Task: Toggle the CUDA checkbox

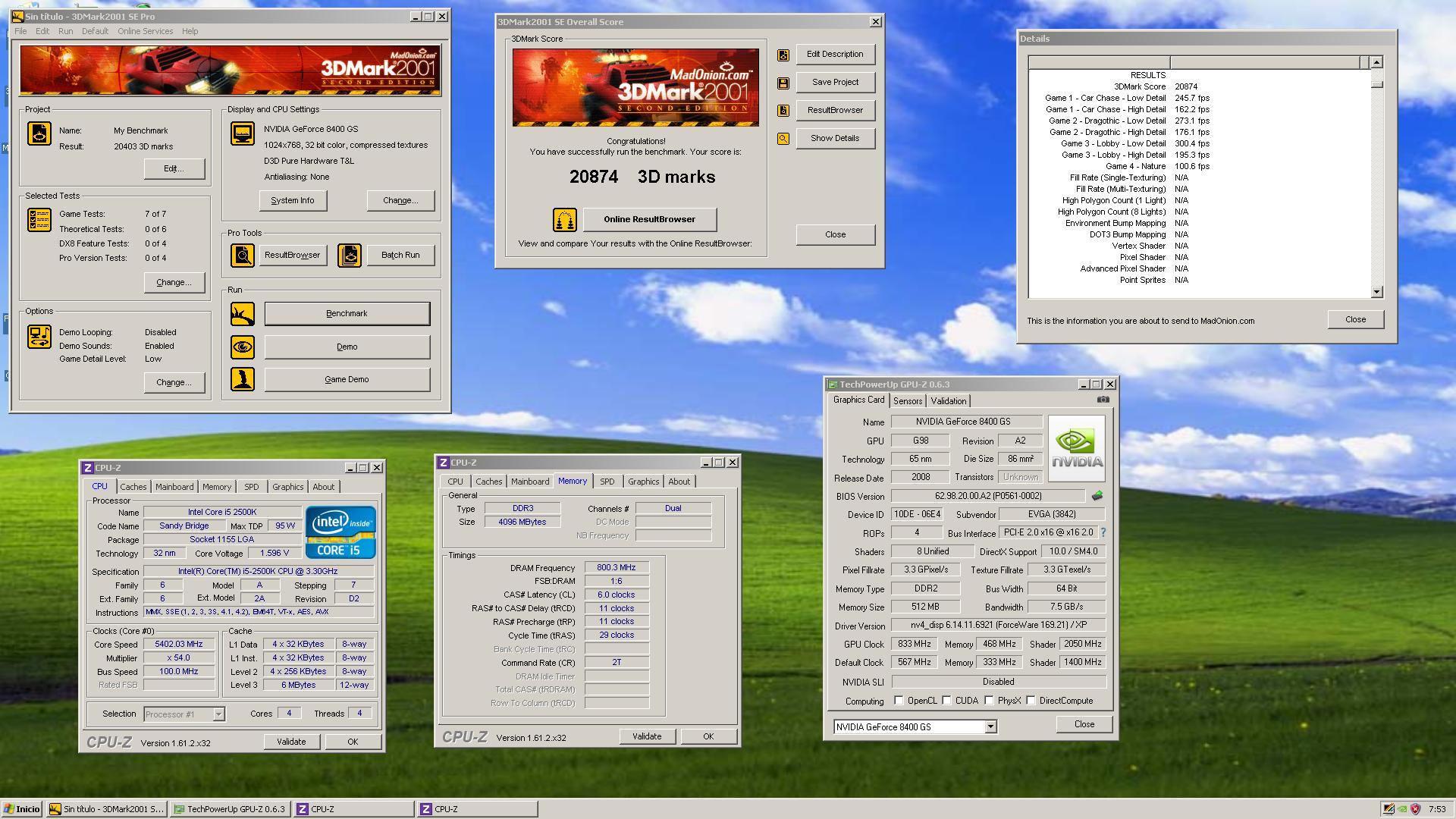Action: pos(947,701)
